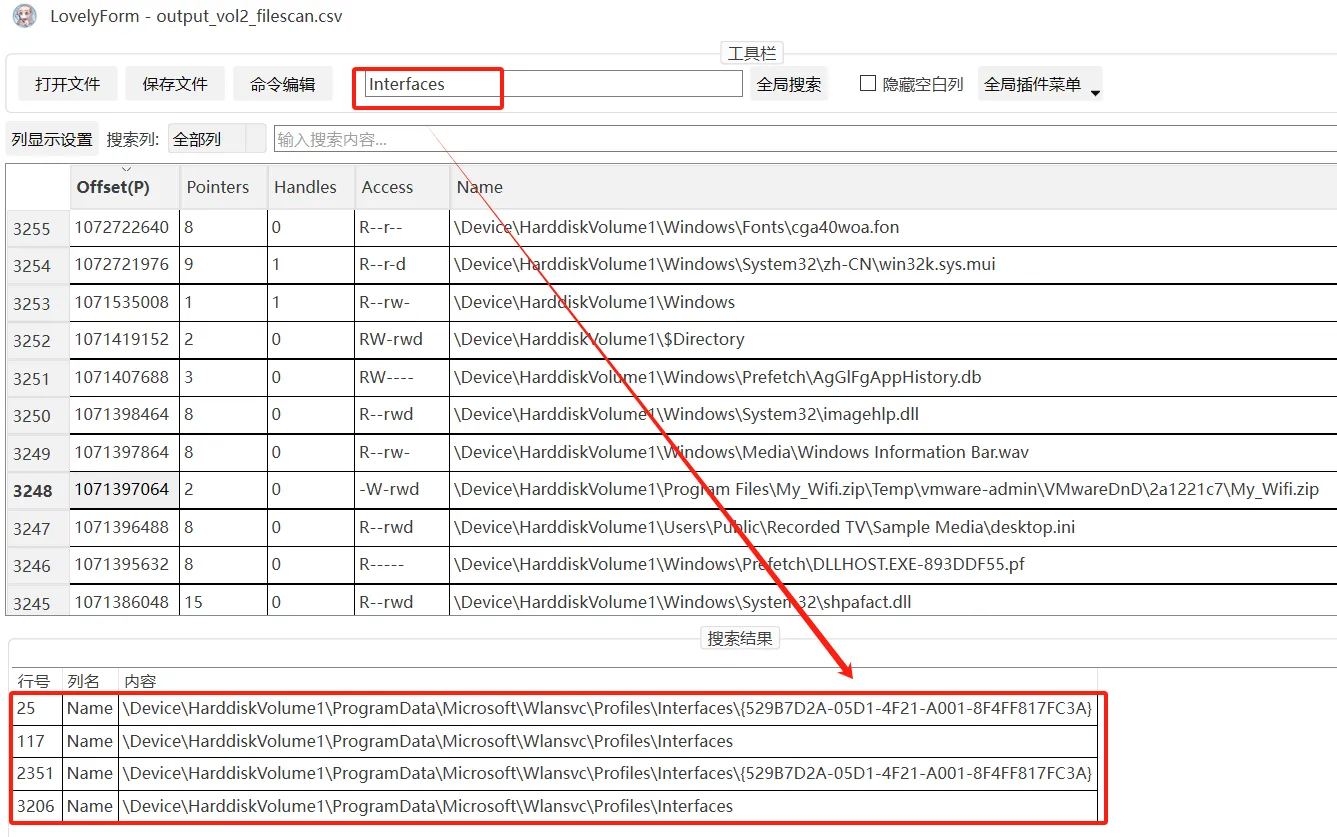Screen dimensions: 1337x837
Task: Select row header 3254
Action: coord(38,265)
